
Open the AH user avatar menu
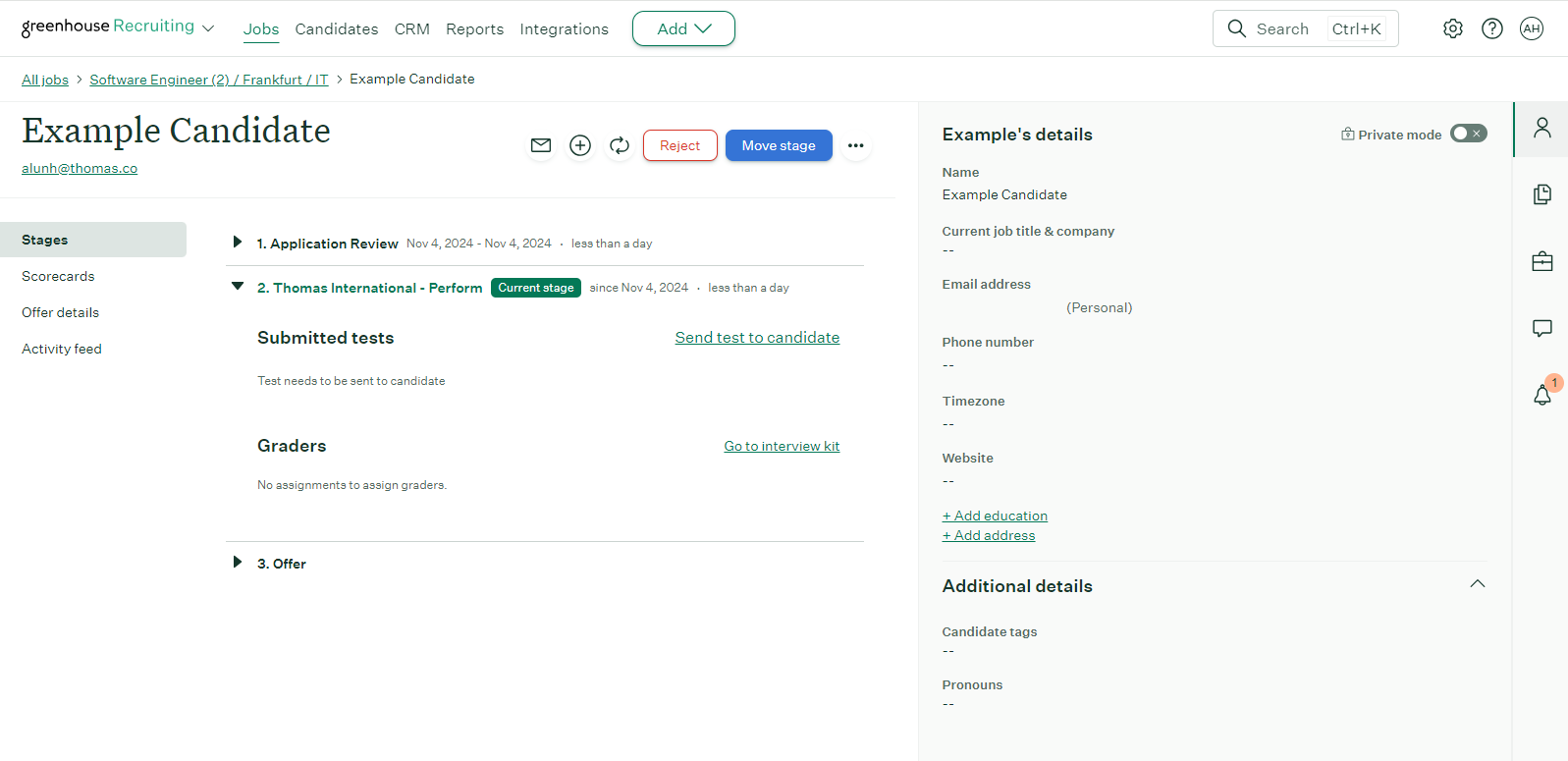1532,28
